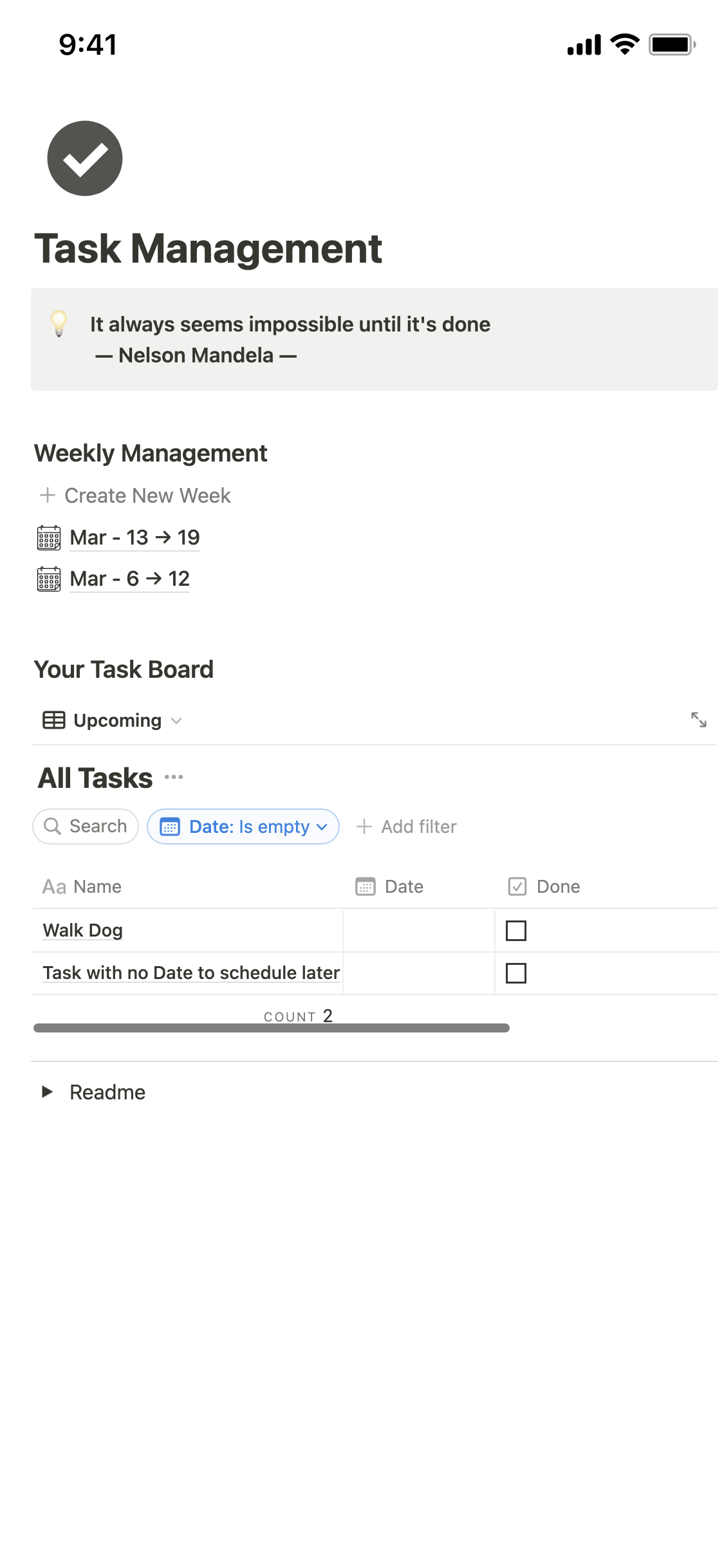
Task: Click the Mar 6 week calendar icon
Action: point(49,579)
